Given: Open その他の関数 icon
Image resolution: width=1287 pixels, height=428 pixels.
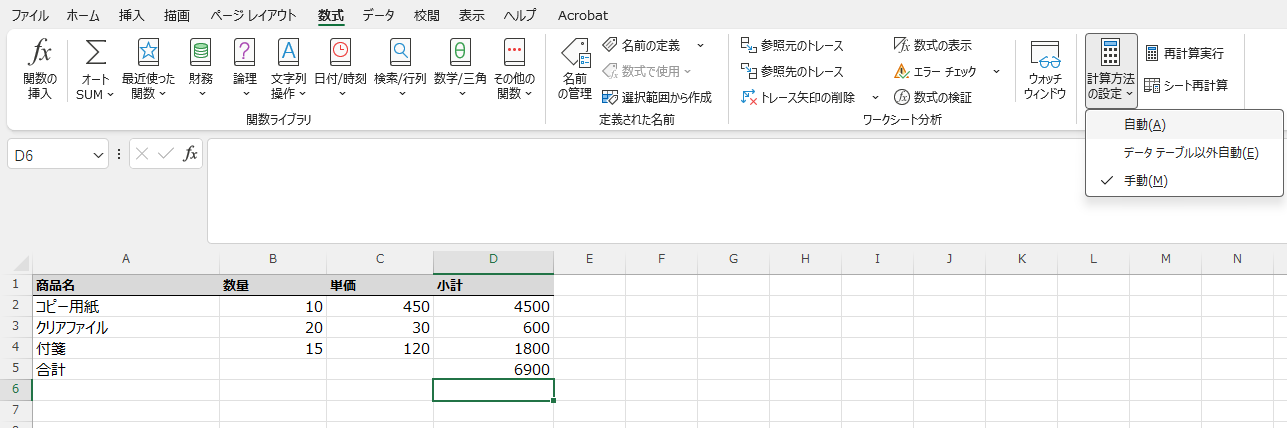Looking at the screenshot, I should coord(515,52).
